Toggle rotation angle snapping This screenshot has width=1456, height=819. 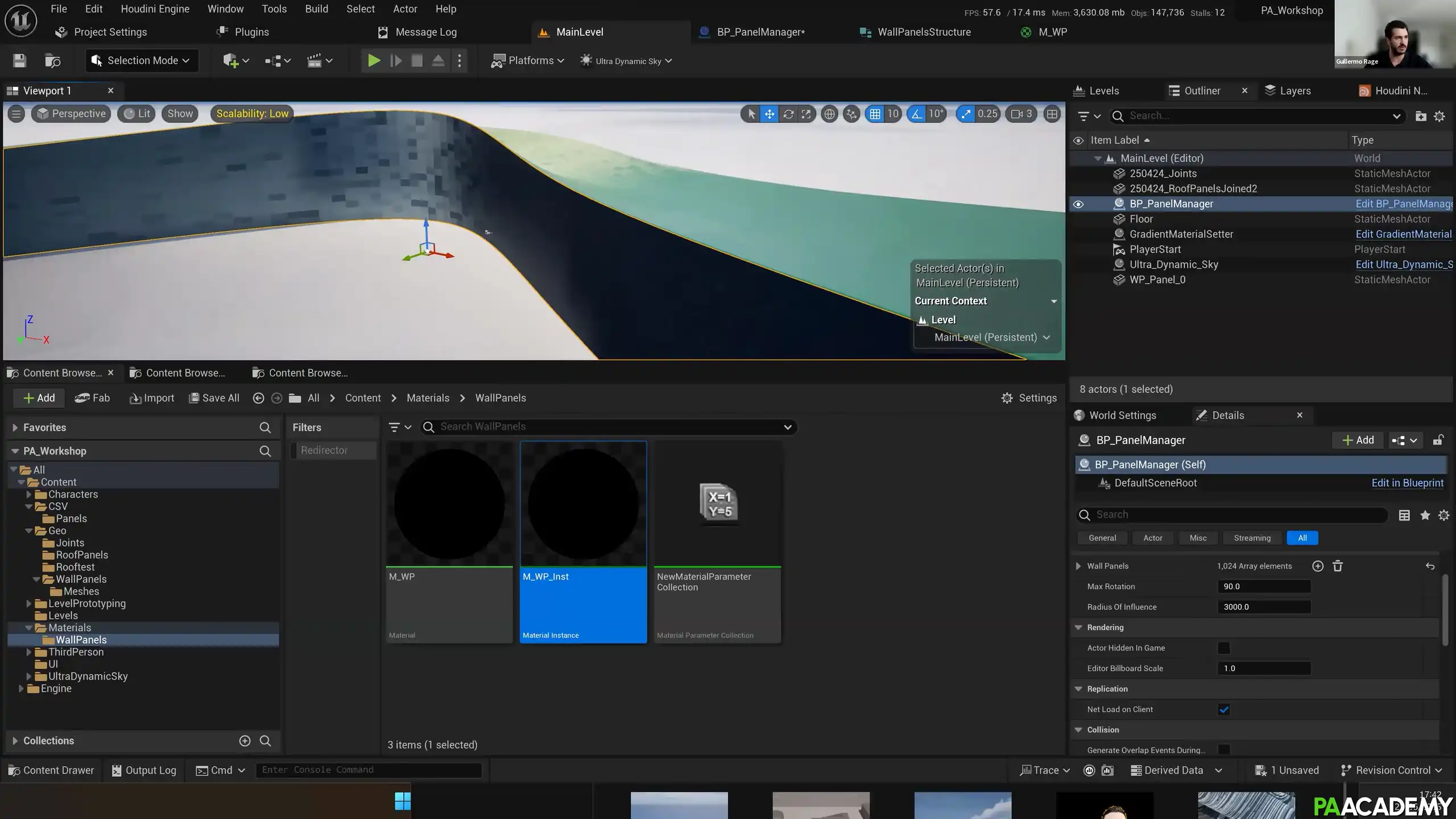point(916,114)
